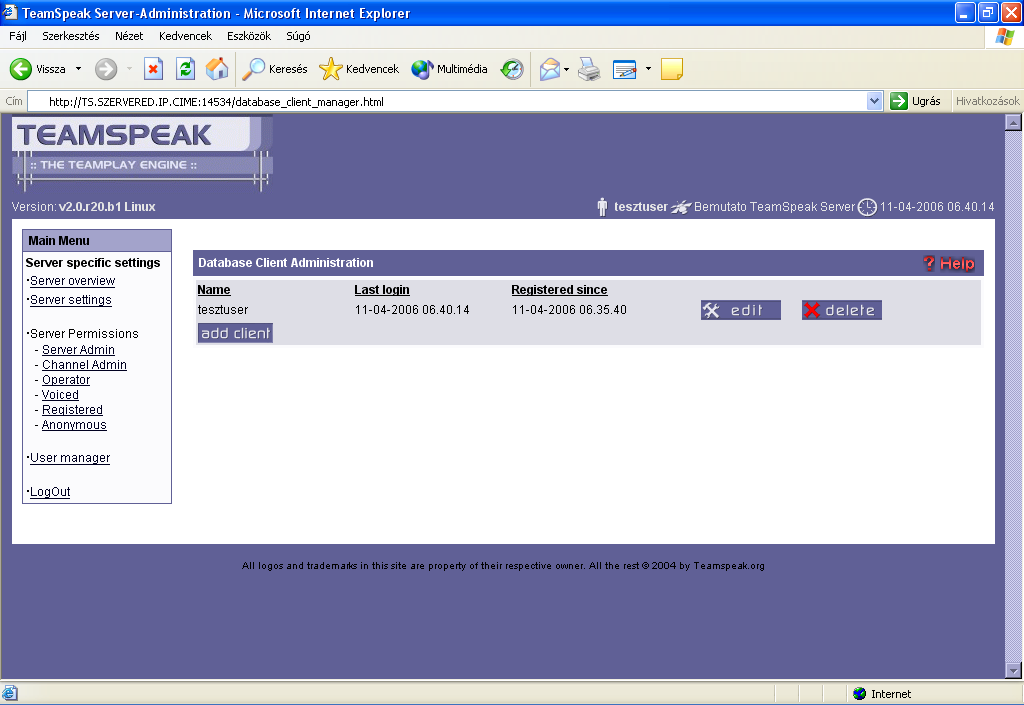Open the Mail button dropdown
1024x705 pixels.
pyautogui.click(x=567, y=69)
